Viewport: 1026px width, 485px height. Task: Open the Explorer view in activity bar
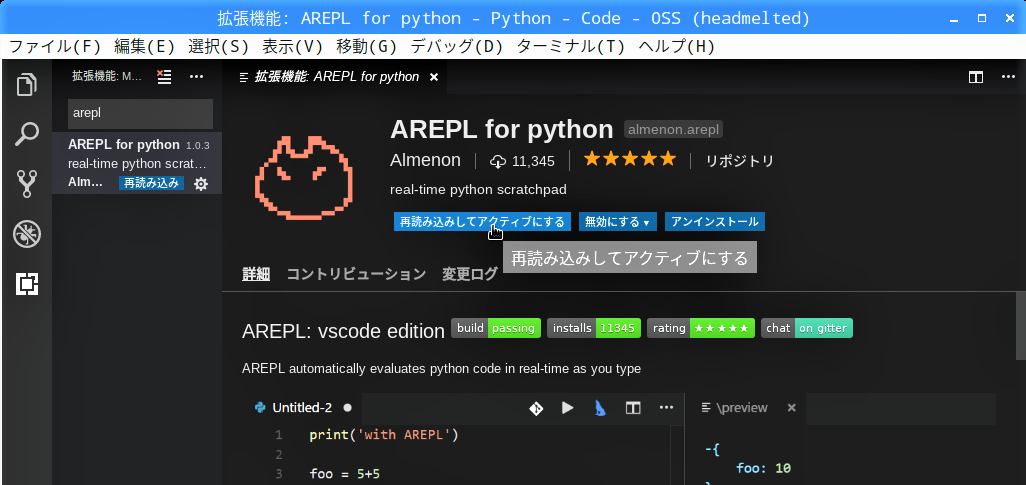pyautogui.click(x=27, y=84)
